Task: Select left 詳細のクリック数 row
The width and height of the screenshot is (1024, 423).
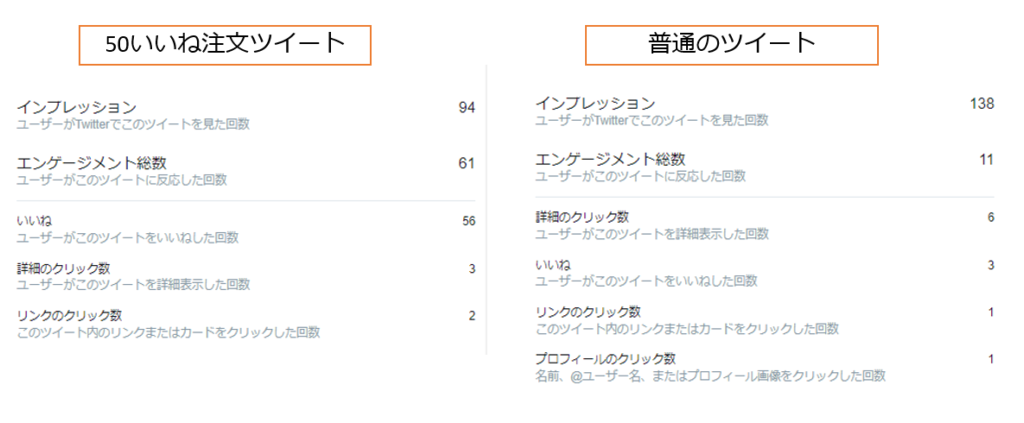Action: coord(246,276)
